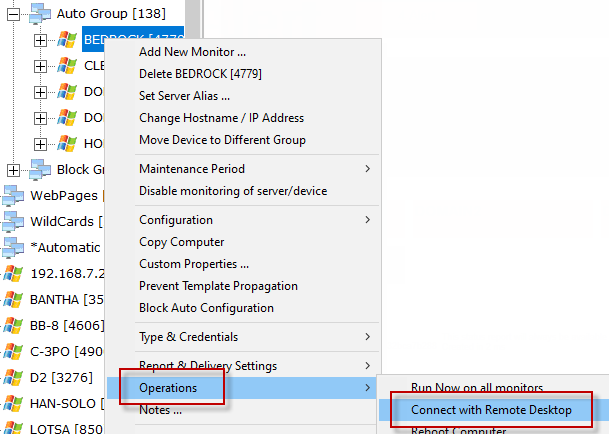The width and height of the screenshot is (609, 434).
Task: Click the Windows icon beside HAN-SOLO
Action: (x=13, y=403)
